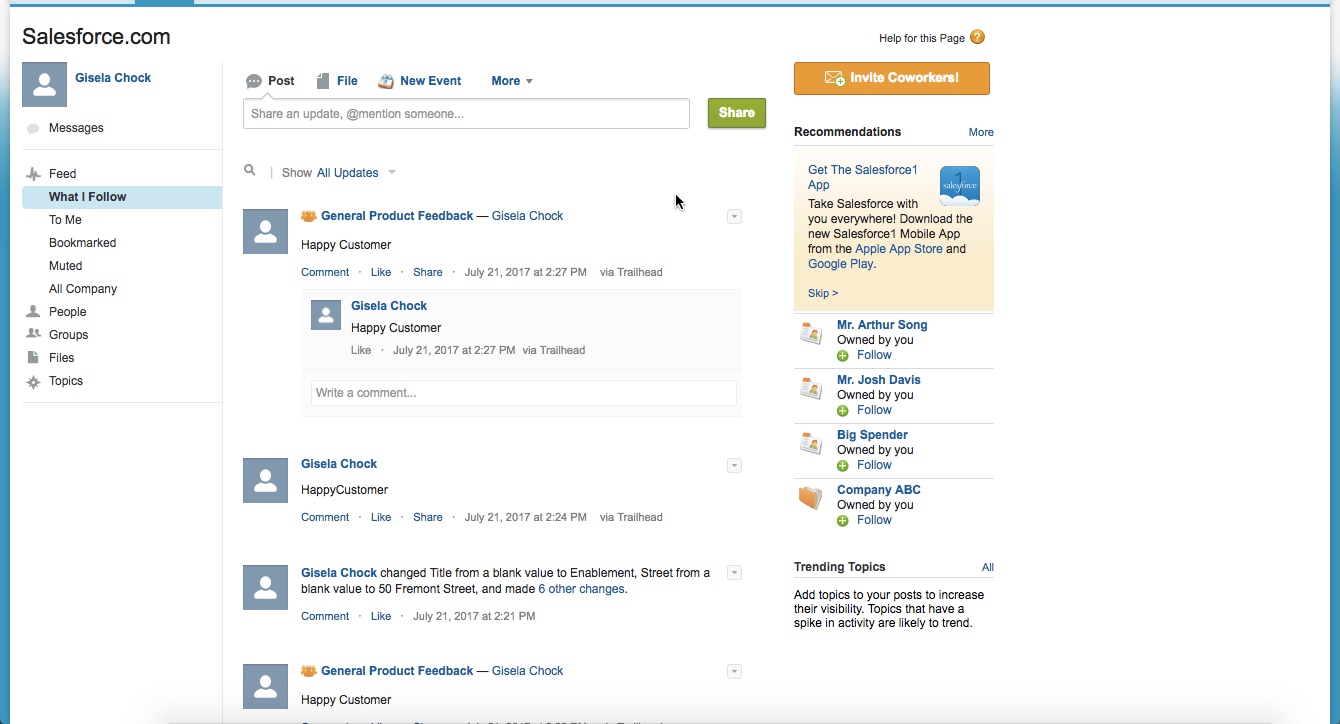
Task: Open the action arrow on the changed Title post
Action: click(x=734, y=573)
